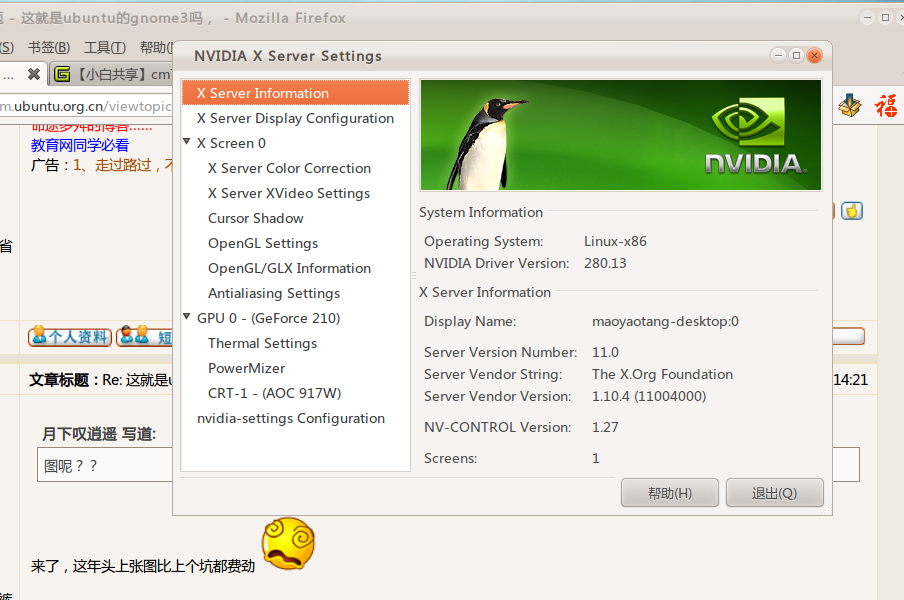Open X Server Display Configuration

pos(295,118)
